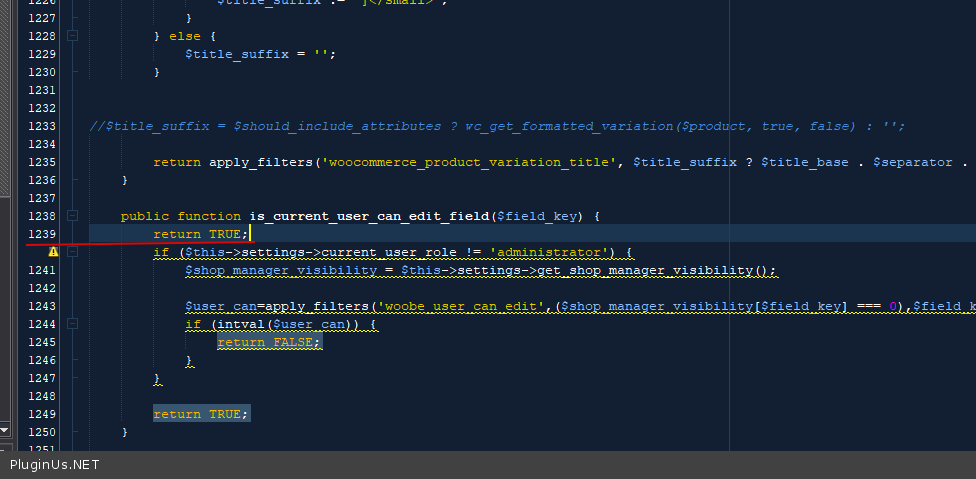Click the $shop_manager_visibility variable on line 1241
Screen dimensions: 976x479
(x=271, y=270)
